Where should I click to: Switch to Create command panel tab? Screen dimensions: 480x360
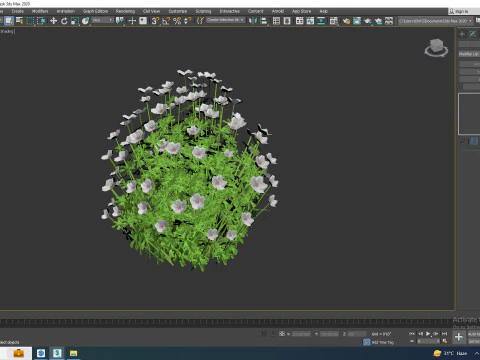coord(462,34)
